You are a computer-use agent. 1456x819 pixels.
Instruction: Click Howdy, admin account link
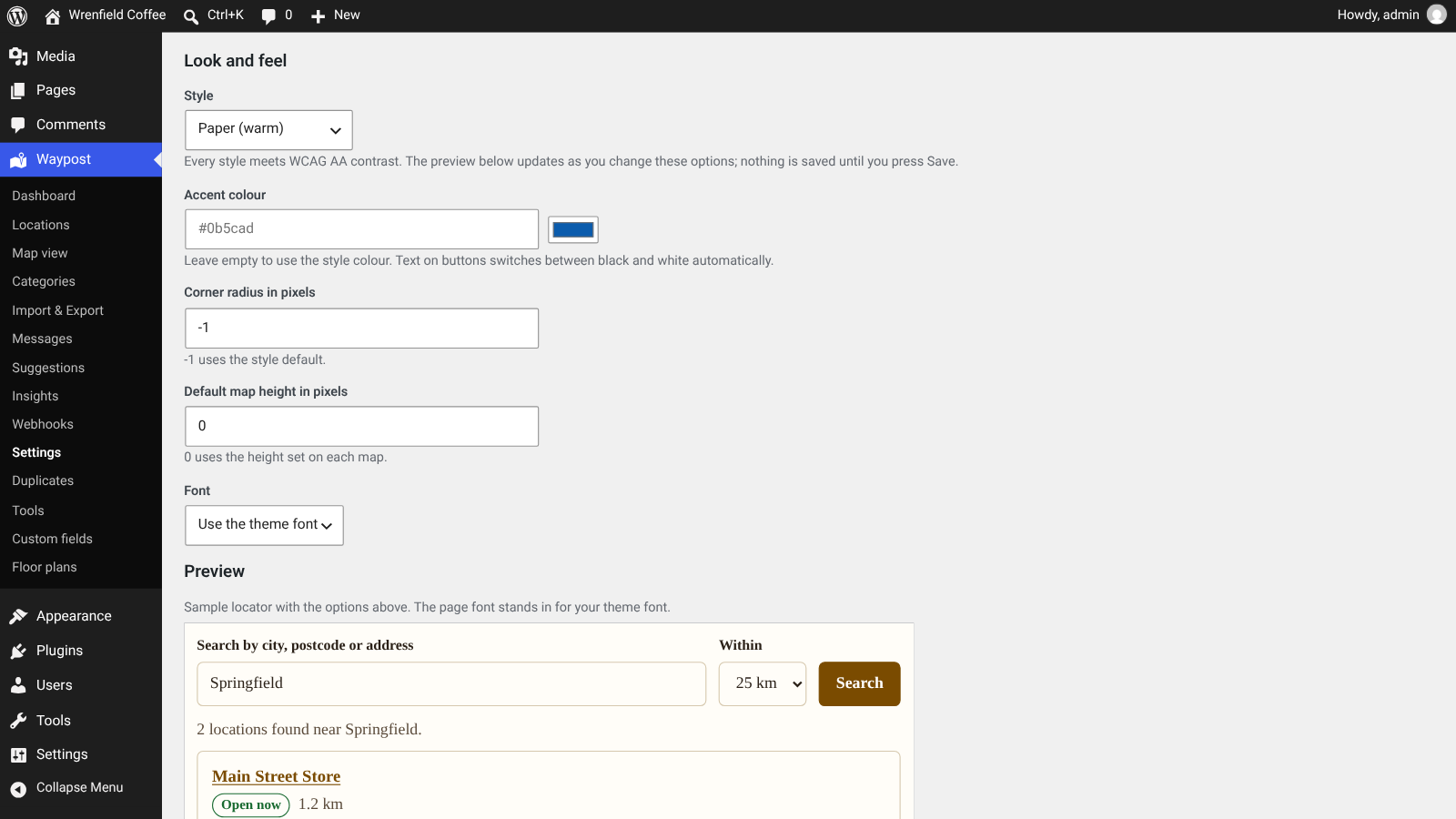[1378, 15]
